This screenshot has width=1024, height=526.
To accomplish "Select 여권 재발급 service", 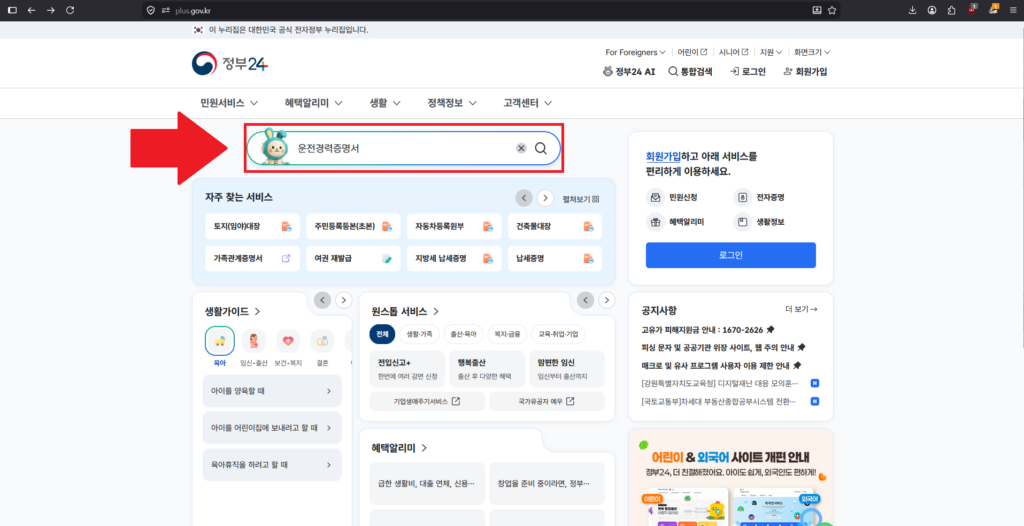I will point(353,258).
